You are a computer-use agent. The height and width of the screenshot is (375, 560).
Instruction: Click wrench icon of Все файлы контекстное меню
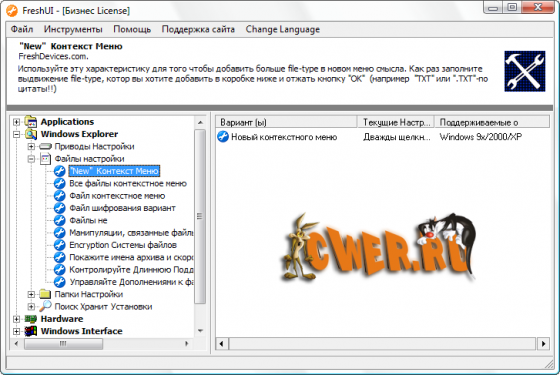click(x=60, y=184)
